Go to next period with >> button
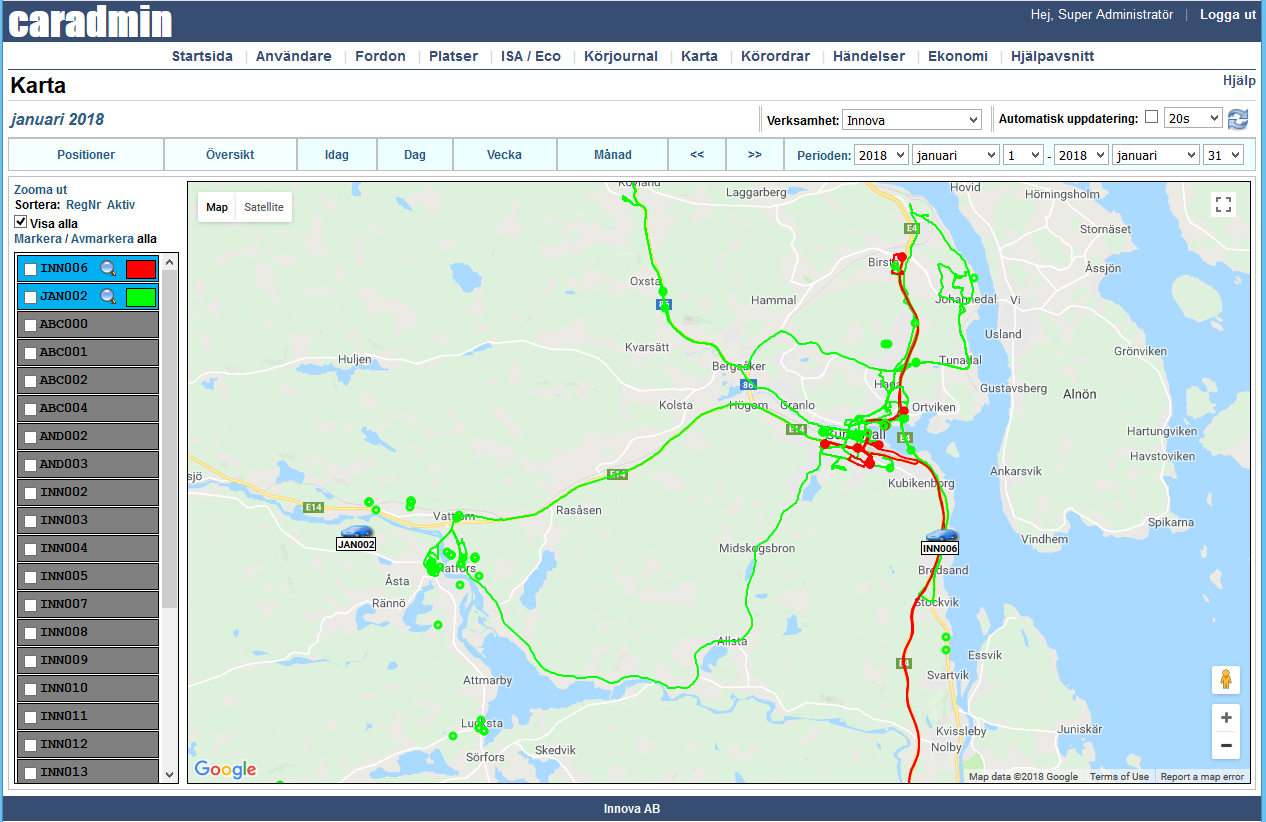1266x822 pixels. click(755, 155)
